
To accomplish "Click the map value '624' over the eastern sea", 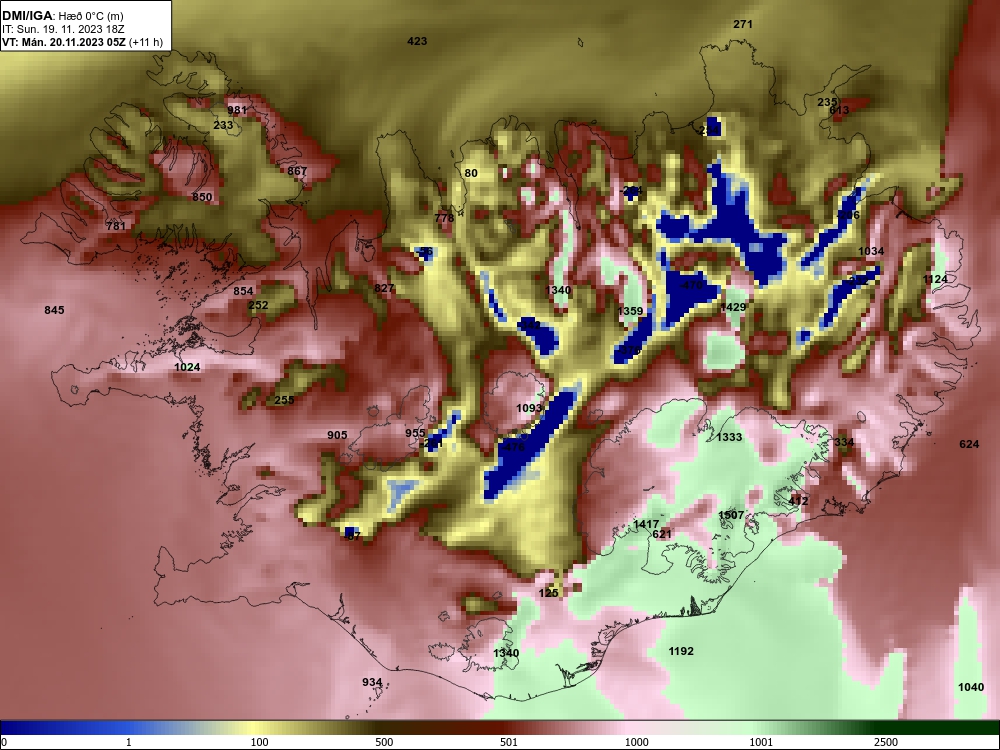I will coord(969,444).
